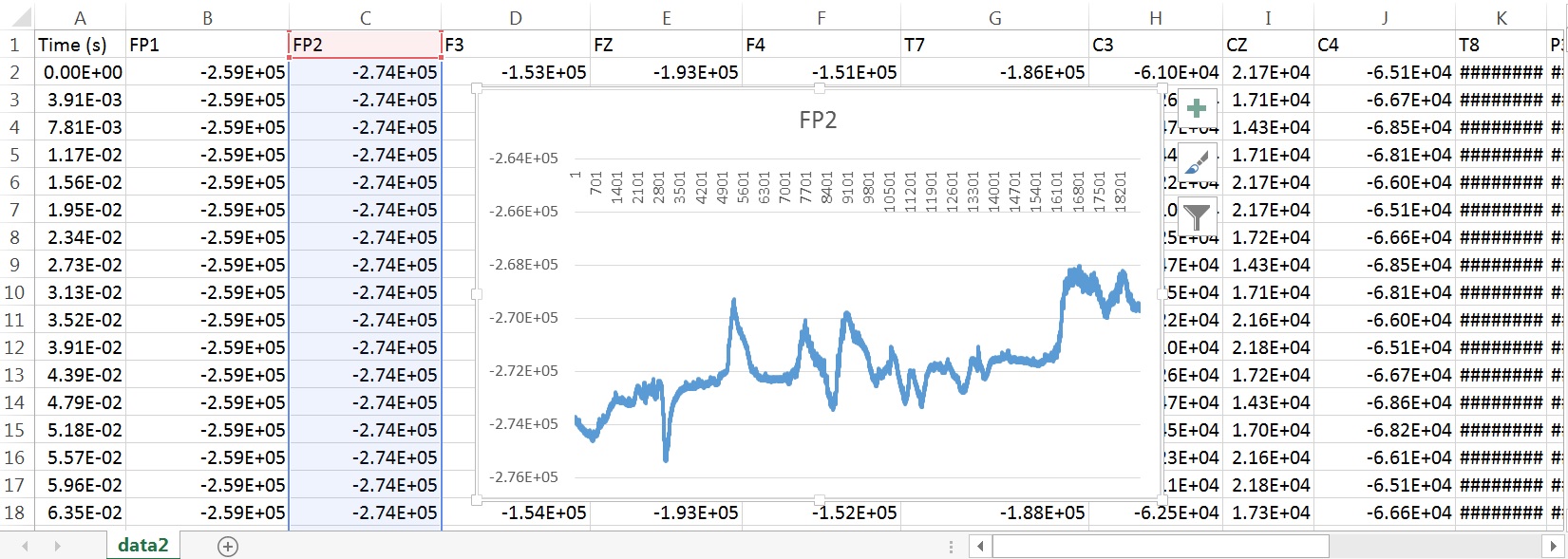Switch to the data2 sheet tab
Viewport: 1568px width, 559px height.
click(142, 545)
